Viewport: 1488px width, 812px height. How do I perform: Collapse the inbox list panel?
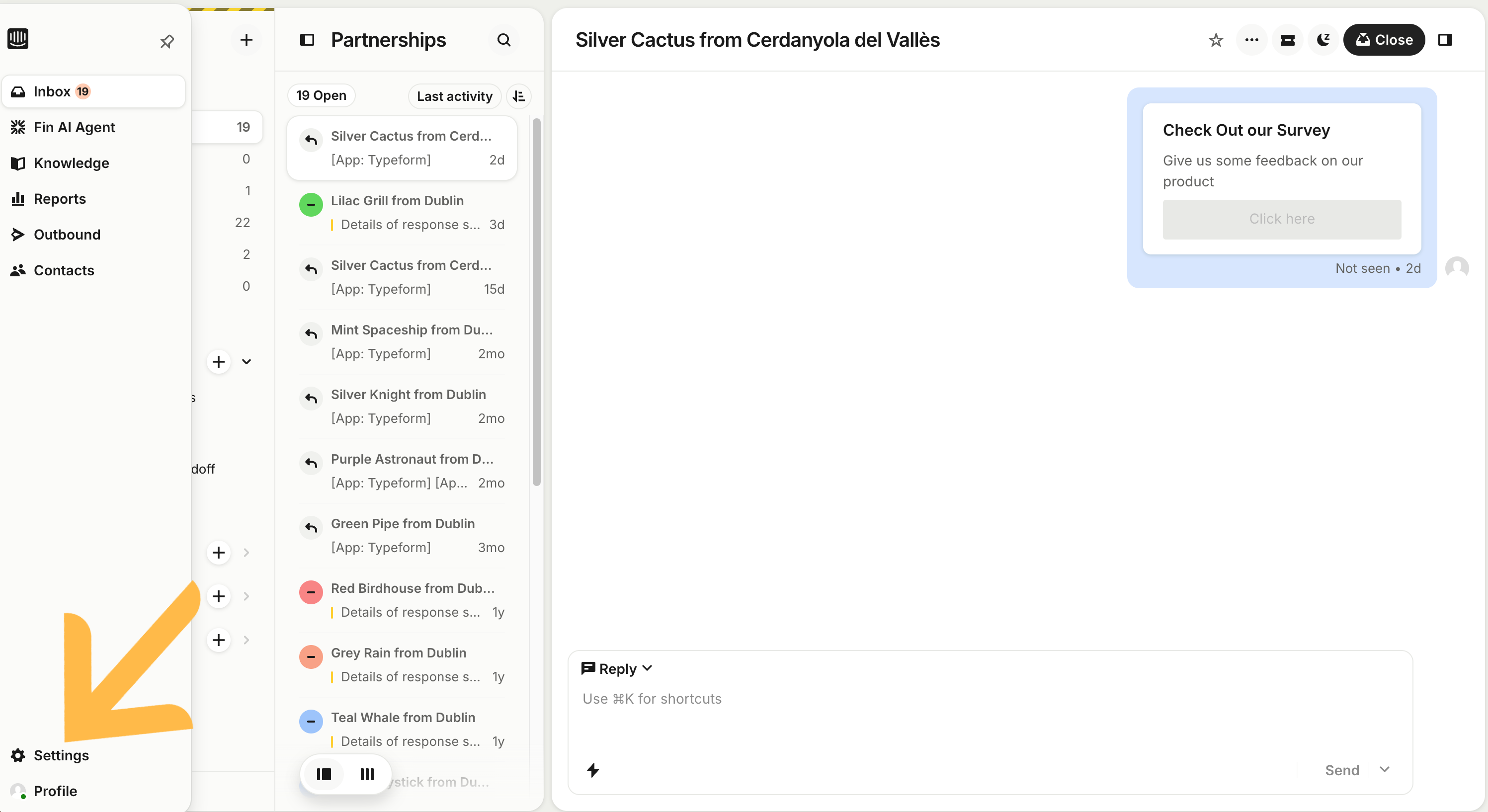(307, 40)
